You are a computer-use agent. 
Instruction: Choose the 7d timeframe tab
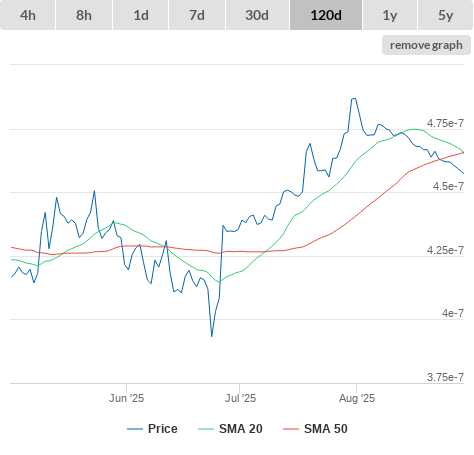[x=197, y=15]
